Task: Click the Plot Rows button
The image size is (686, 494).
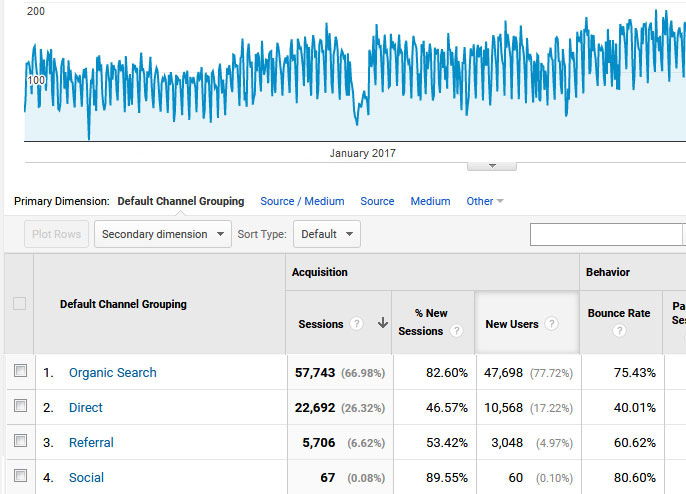Action: coord(56,234)
